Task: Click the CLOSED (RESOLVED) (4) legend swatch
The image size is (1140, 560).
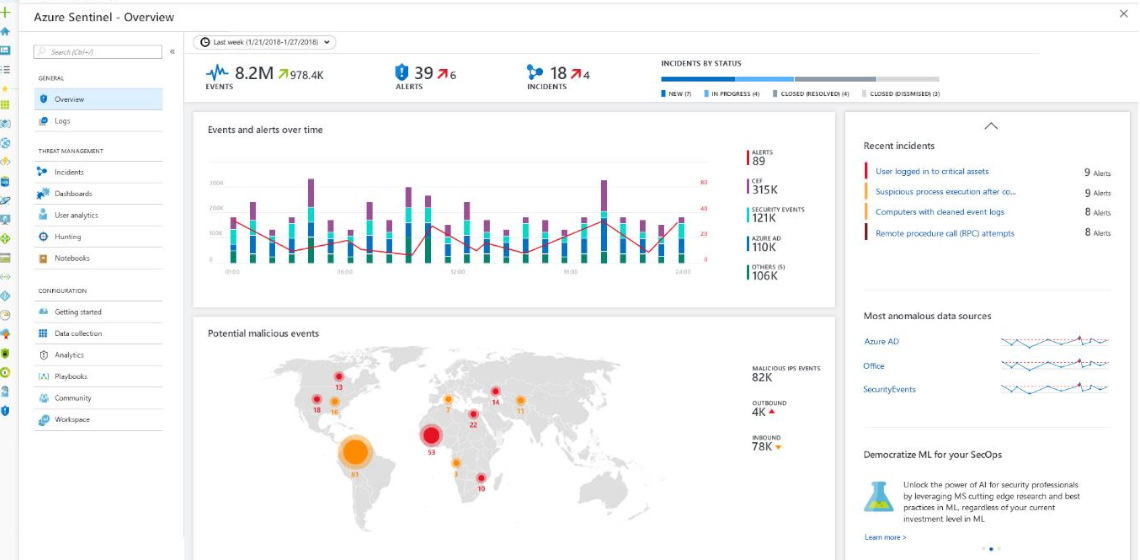Action: click(x=775, y=94)
